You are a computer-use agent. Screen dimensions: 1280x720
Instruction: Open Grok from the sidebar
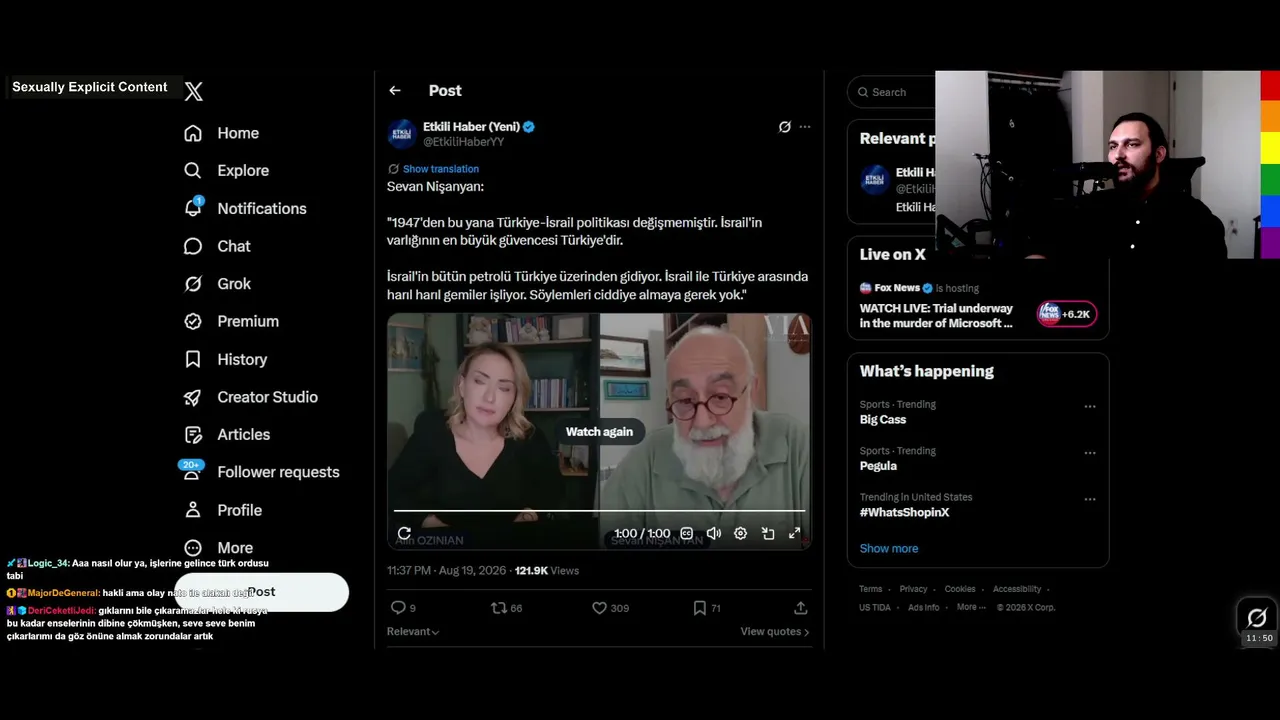[x=217, y=284]
